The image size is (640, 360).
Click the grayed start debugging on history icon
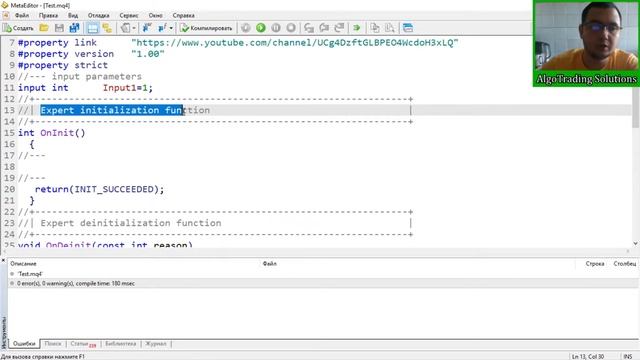[246, 28]
